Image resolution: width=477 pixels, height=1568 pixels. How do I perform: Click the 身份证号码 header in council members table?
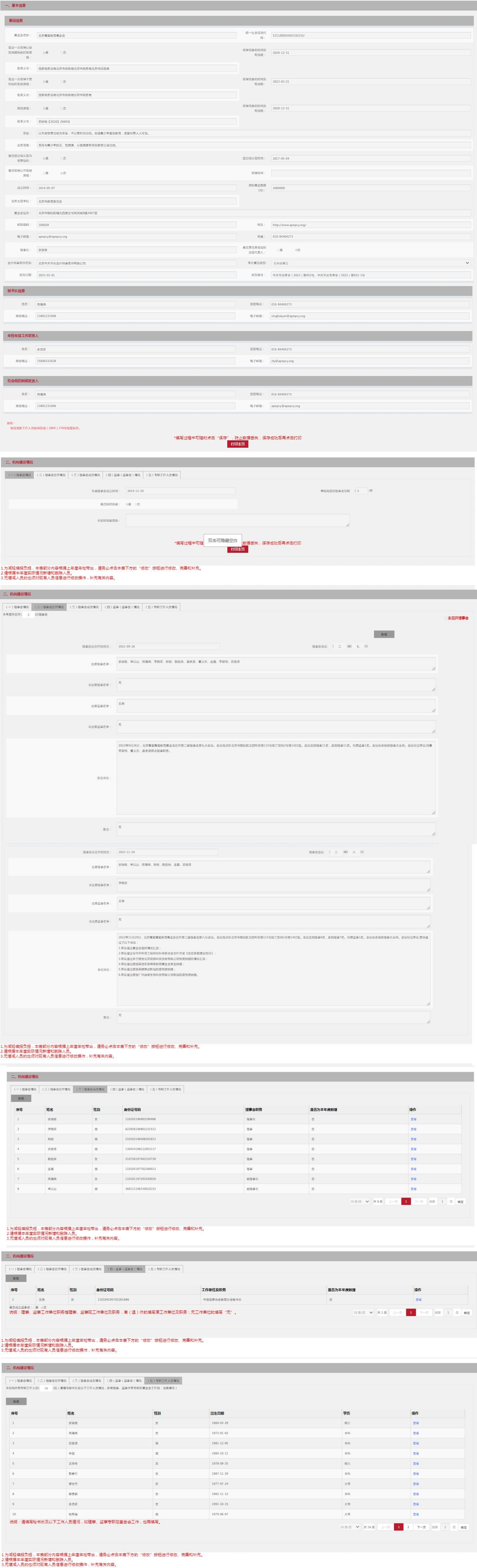133,1110
